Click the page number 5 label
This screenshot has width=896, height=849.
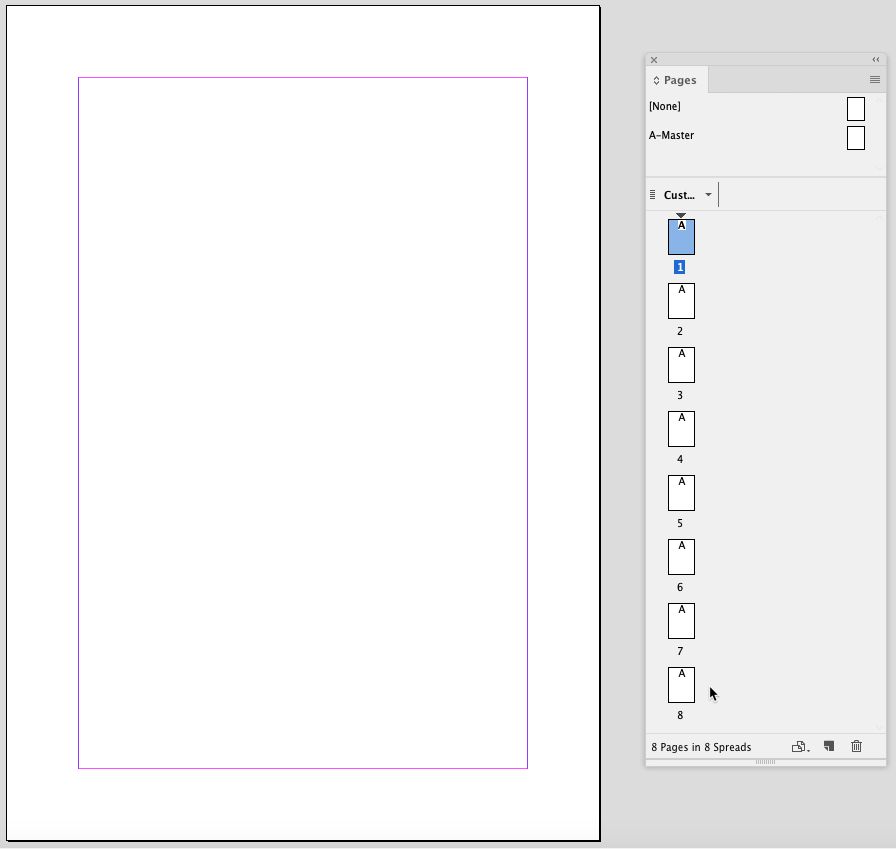[679, 523]
